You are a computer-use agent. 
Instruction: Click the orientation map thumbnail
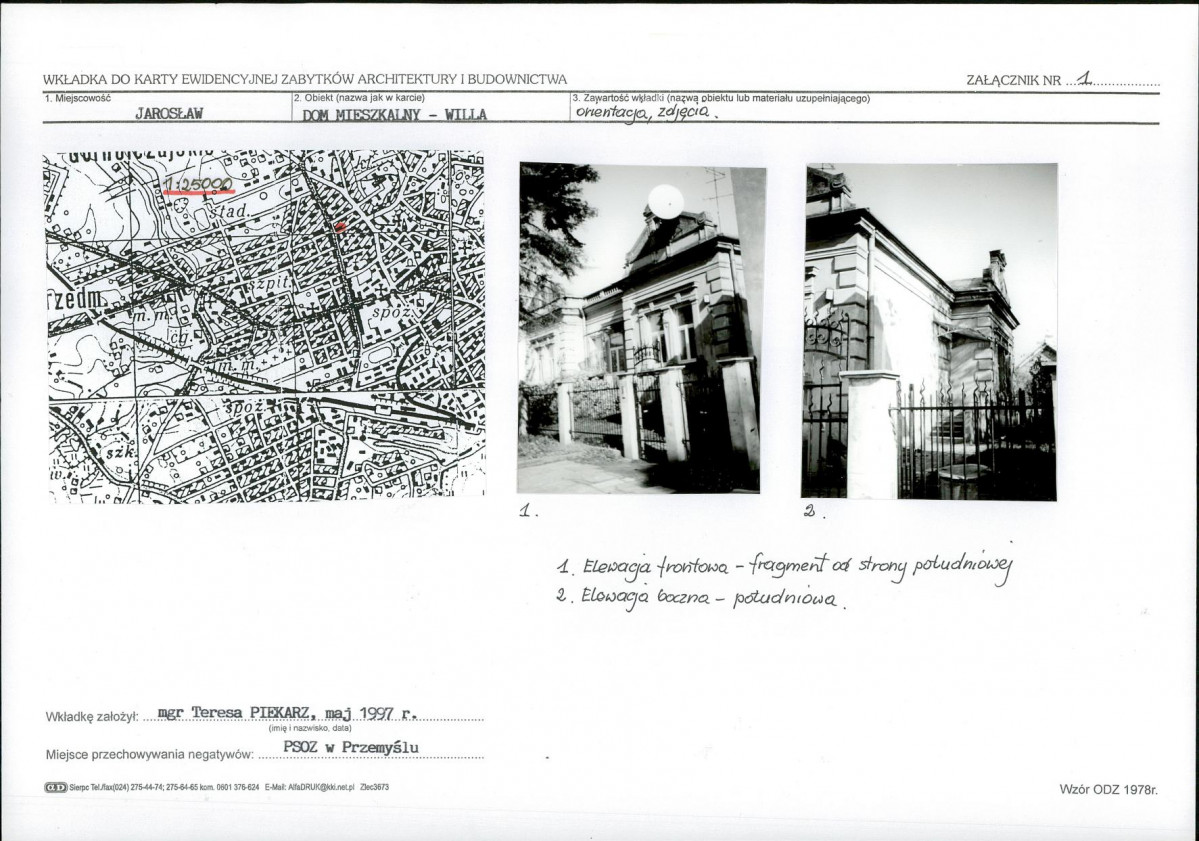265,326
